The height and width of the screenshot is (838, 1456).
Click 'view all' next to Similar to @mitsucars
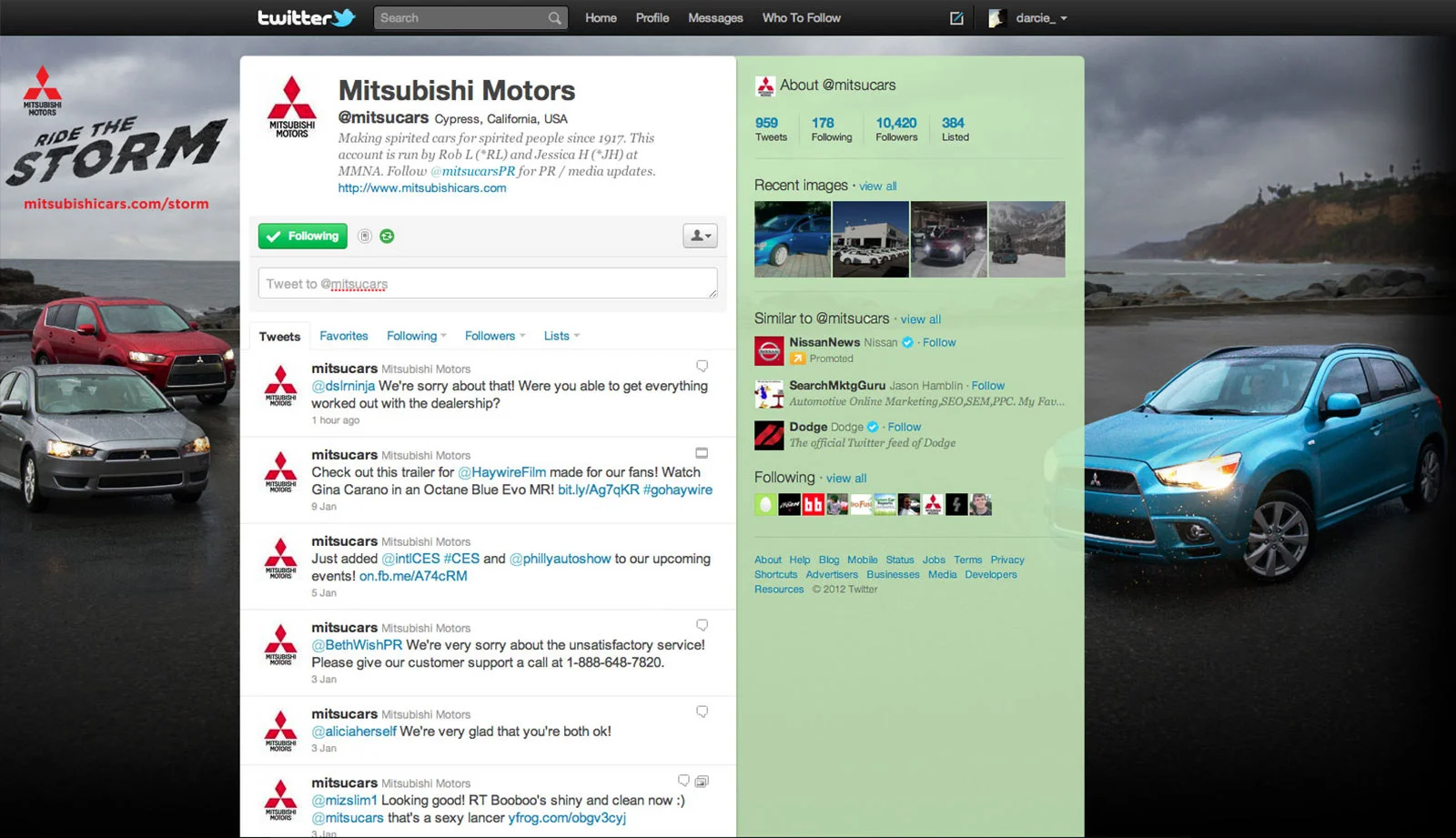click(x=921, y=319)
